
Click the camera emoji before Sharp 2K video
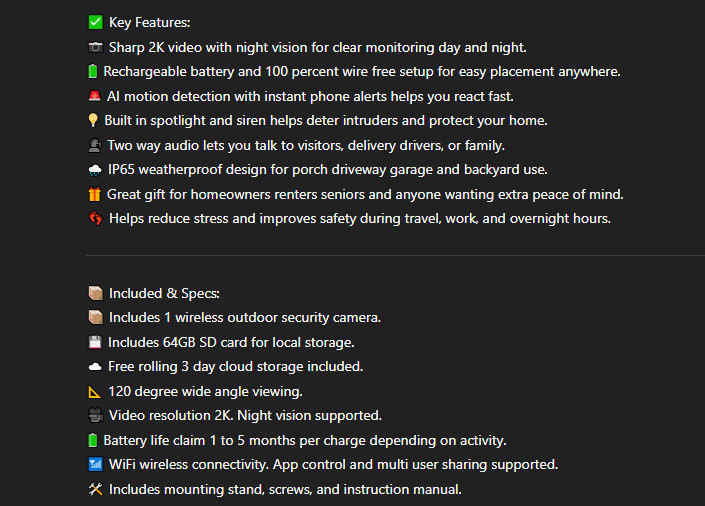click(95, 47)
